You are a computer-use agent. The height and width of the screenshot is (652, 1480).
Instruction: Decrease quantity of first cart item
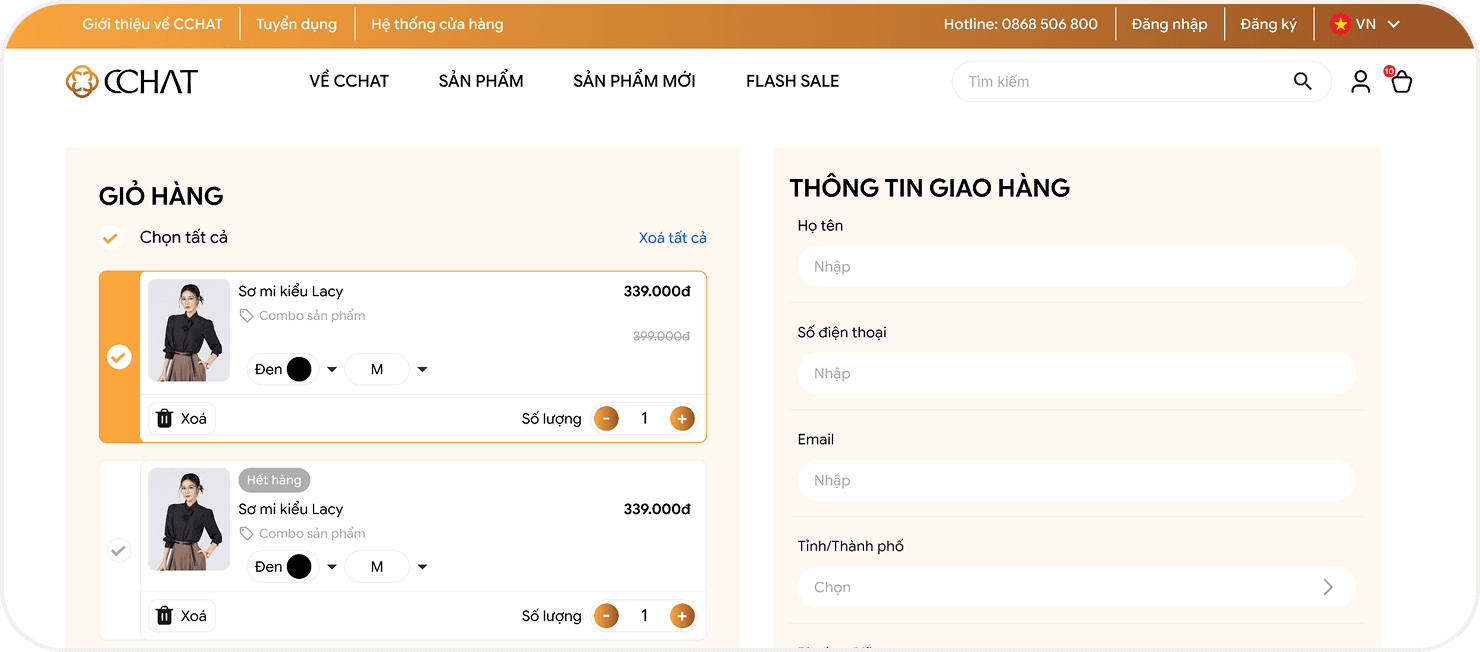[x=606, y=418]
